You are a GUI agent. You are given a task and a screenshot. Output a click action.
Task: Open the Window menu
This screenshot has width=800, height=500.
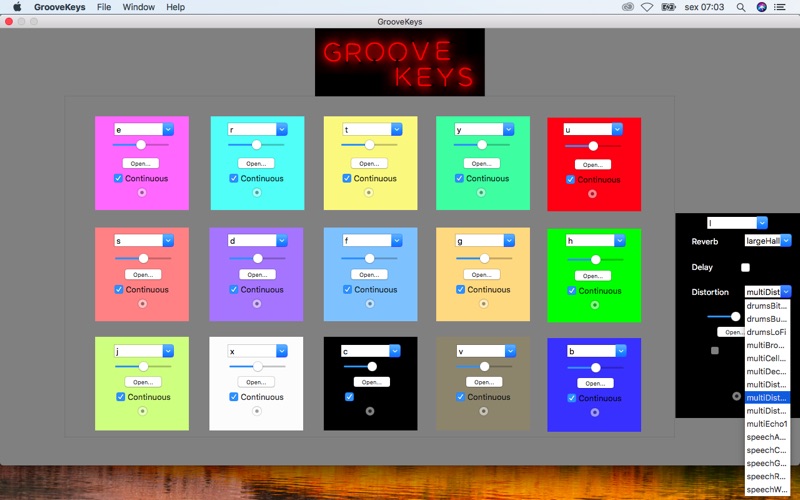click(138, 7)
